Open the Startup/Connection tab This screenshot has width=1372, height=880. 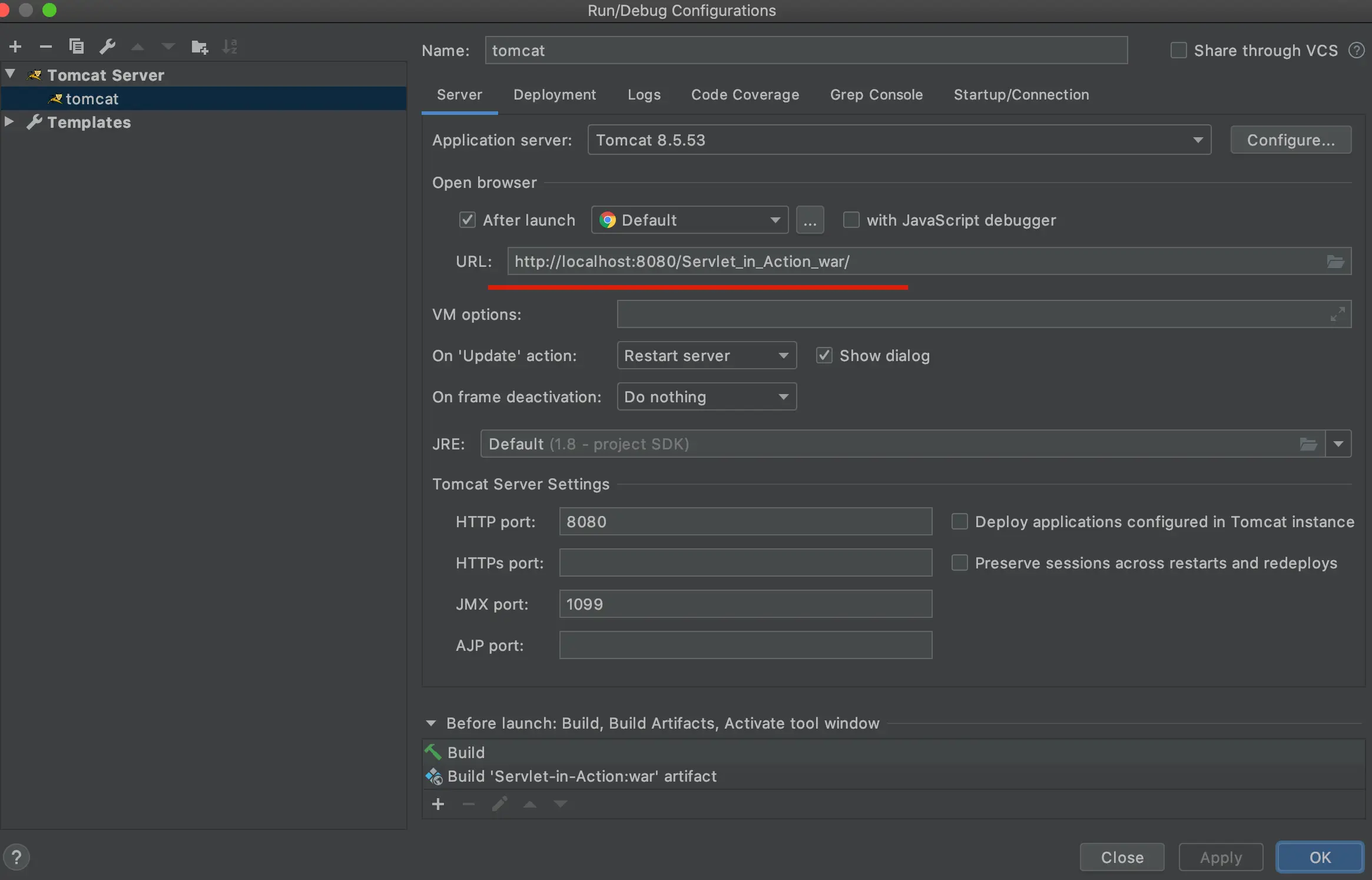[1020, 95]
